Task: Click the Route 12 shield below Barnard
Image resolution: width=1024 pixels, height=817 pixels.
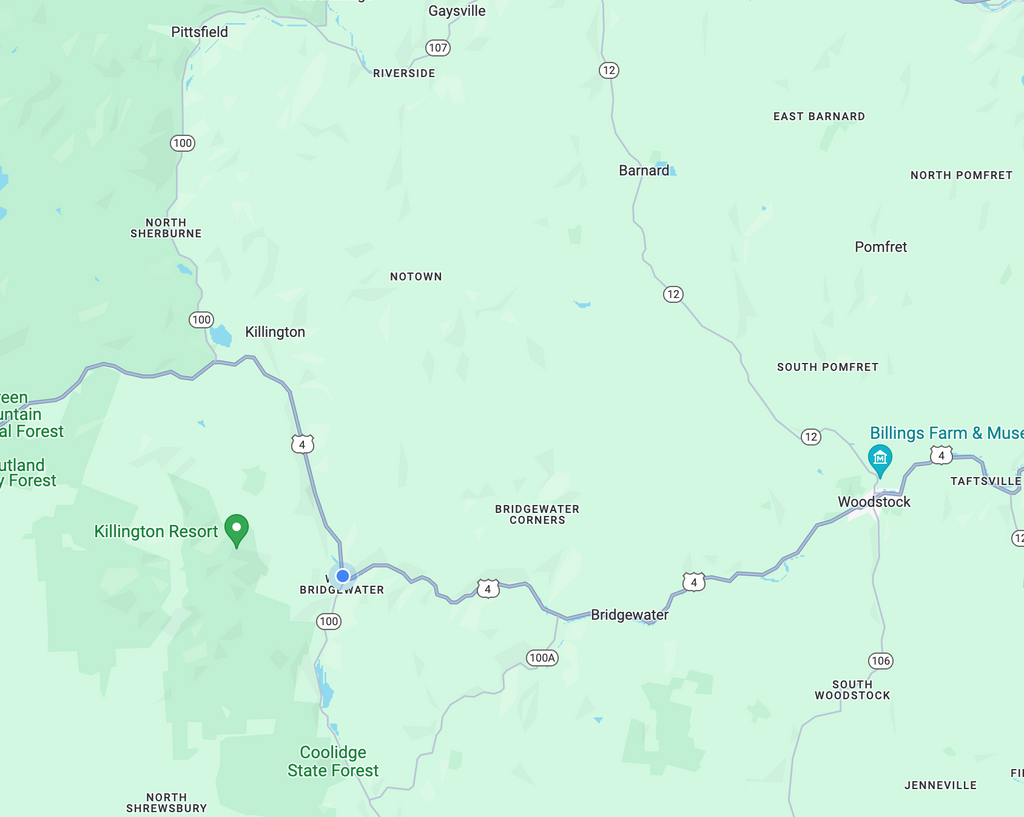Action: coord(673,294)
